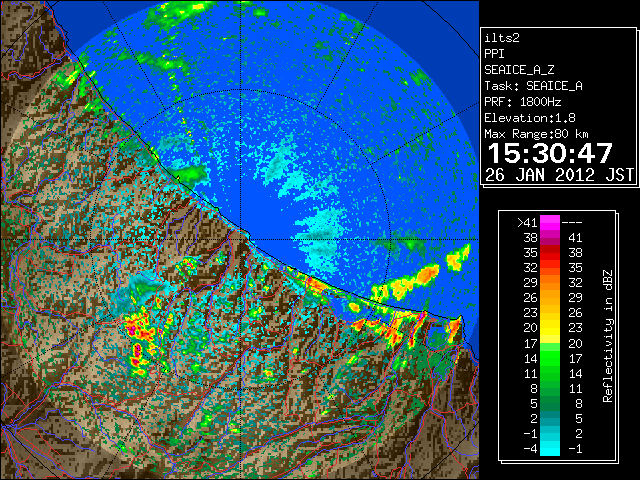This screenshot has height=480, width=640.
Task: Pick the yellow 20–23 dBZ swatch
Action: point(550,328)
